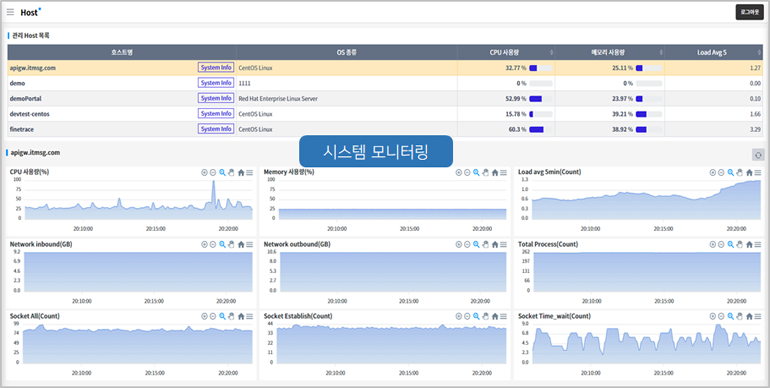This screenshot has height=388, width=770.
Task: Enable panning on the Total Process chart
Action: click(x=739, y=244)
